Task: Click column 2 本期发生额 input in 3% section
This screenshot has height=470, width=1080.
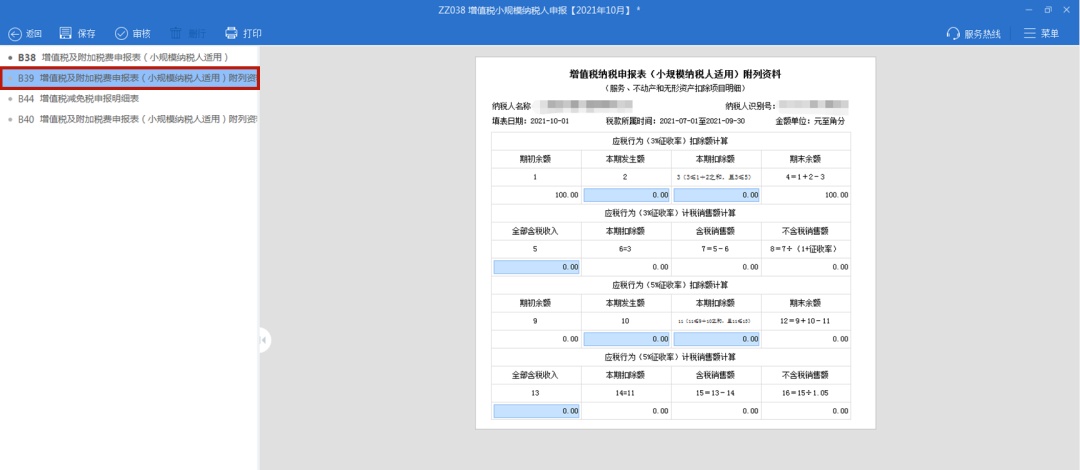Action: 625,195
